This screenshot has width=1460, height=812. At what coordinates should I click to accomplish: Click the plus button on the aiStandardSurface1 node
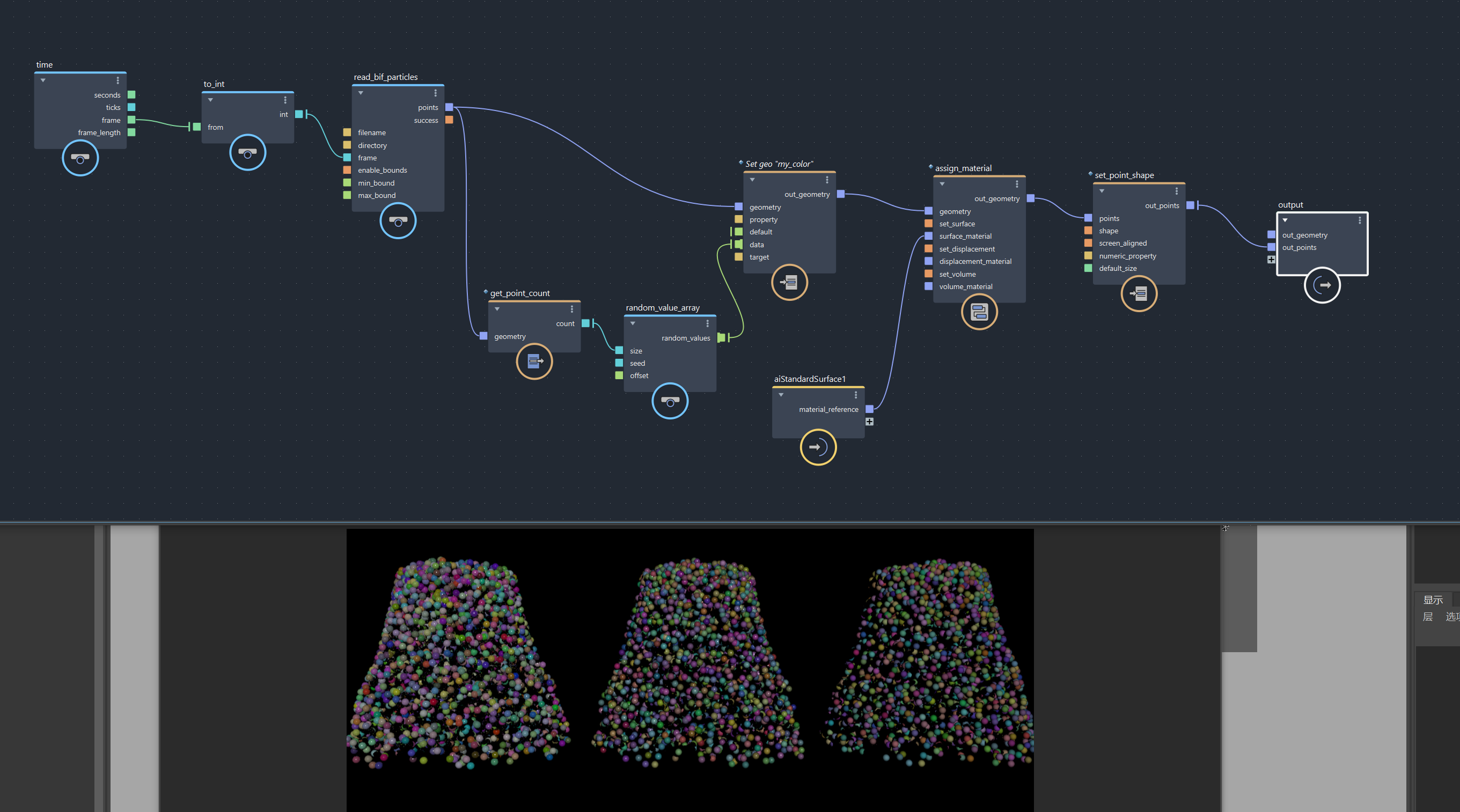coord(870,421)
